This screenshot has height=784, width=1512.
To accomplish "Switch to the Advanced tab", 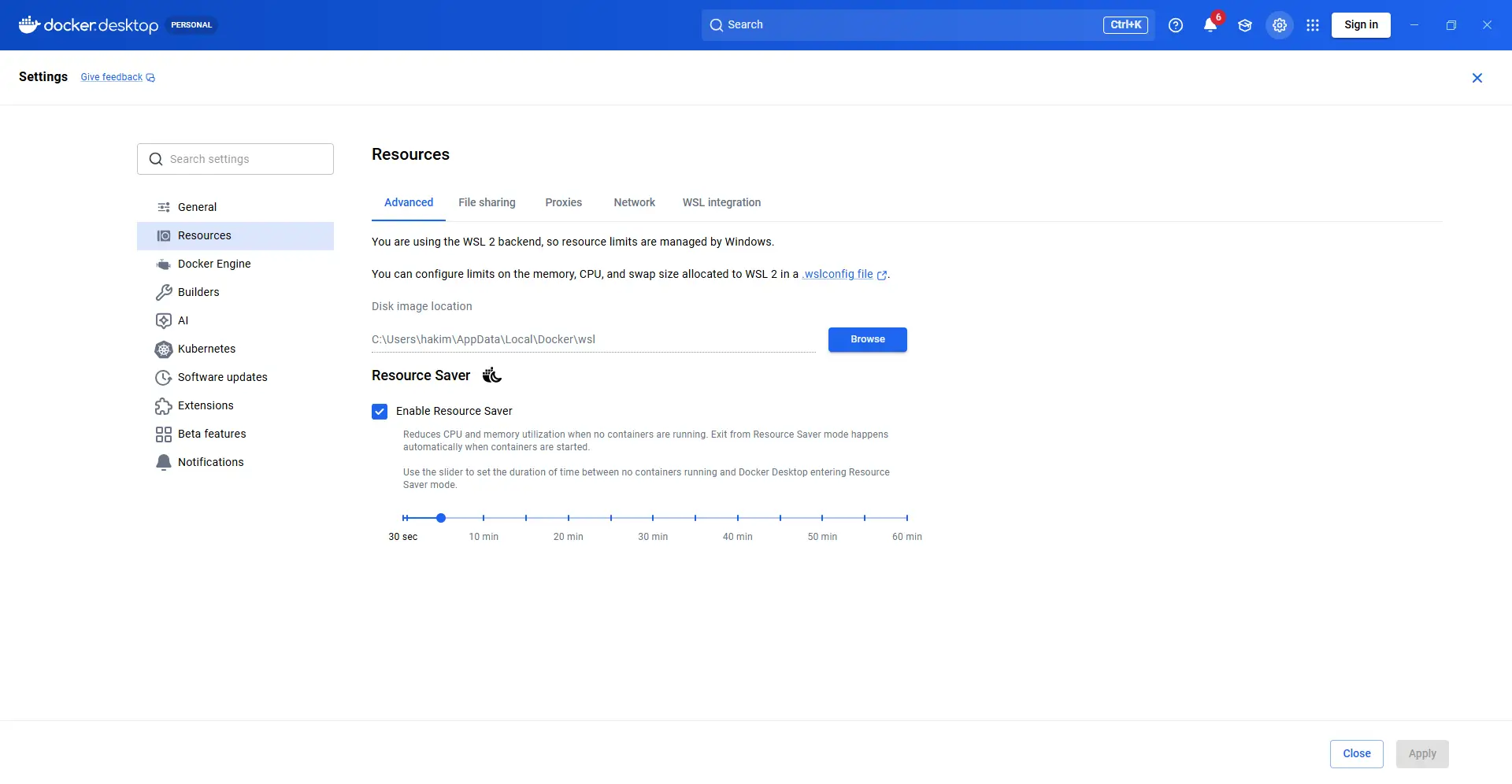I will tap(409, 202).
